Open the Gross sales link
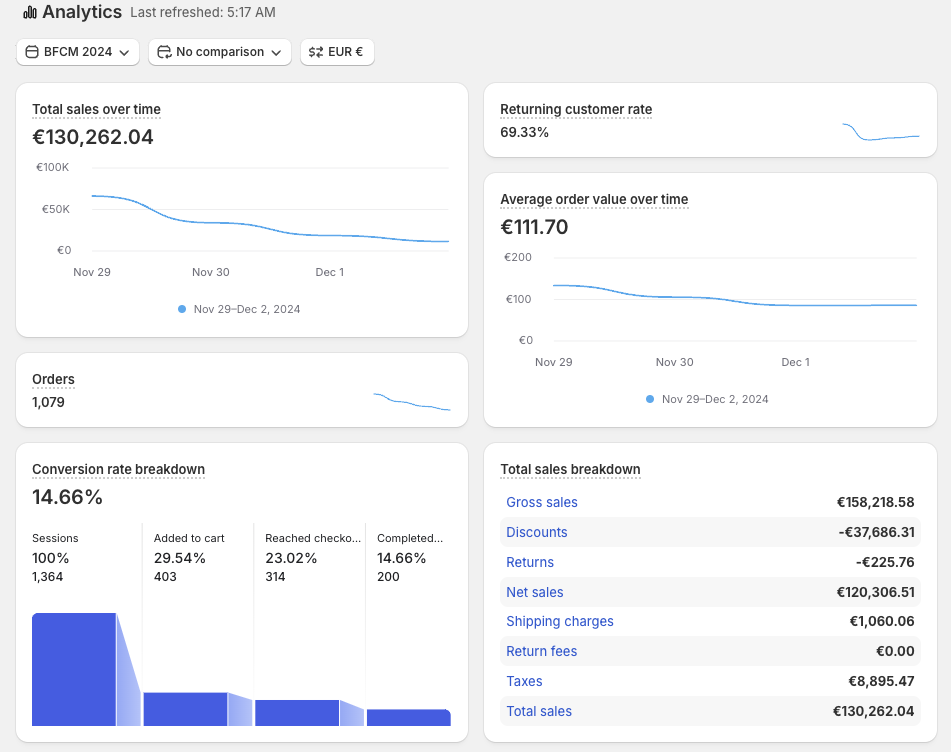This screenshot has width=951, height=752. (542, 502)
